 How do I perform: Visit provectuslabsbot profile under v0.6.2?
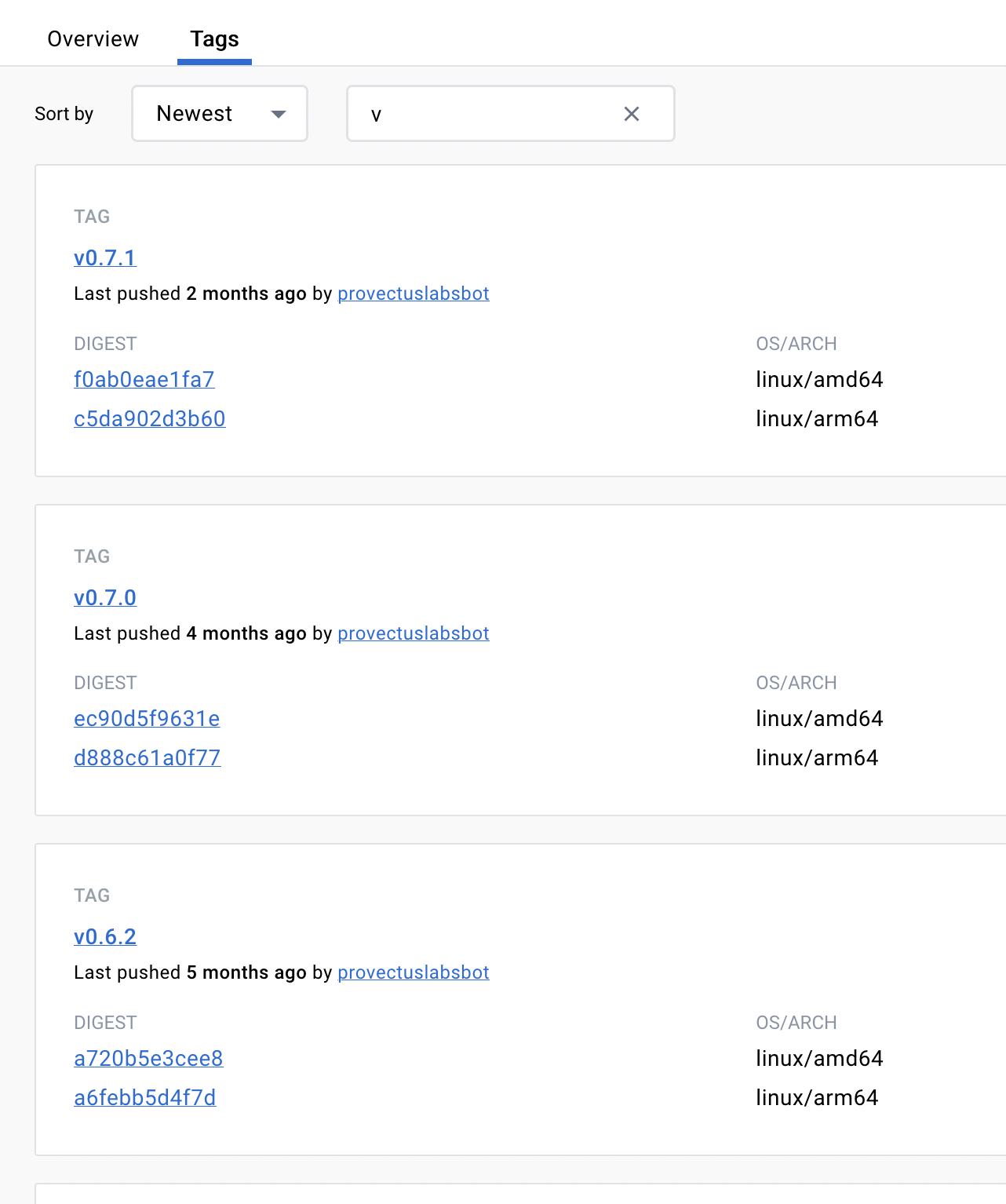point(414,972)
